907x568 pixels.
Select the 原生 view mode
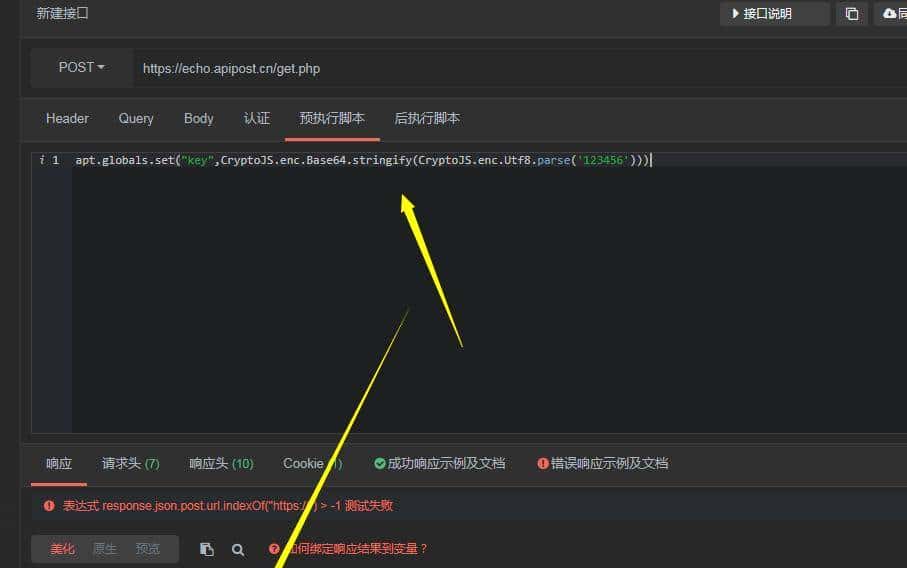(x=105, y=549)
